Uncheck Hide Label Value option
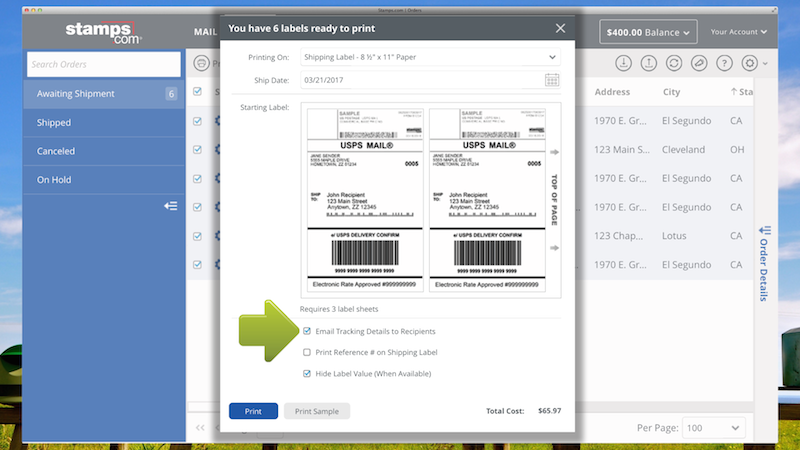Viewport: 800px width, 450px height. coord(308,373)
